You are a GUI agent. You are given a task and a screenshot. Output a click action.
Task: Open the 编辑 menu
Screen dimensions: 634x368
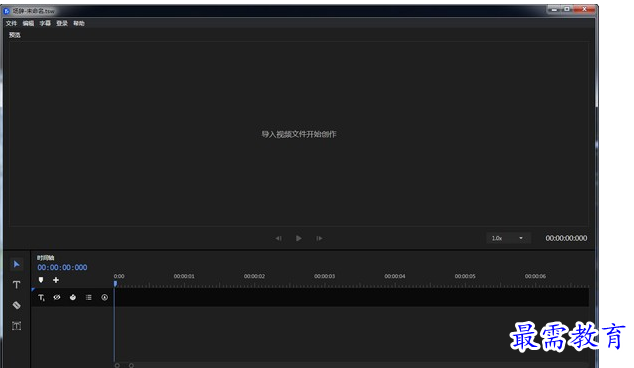point(28,23)
